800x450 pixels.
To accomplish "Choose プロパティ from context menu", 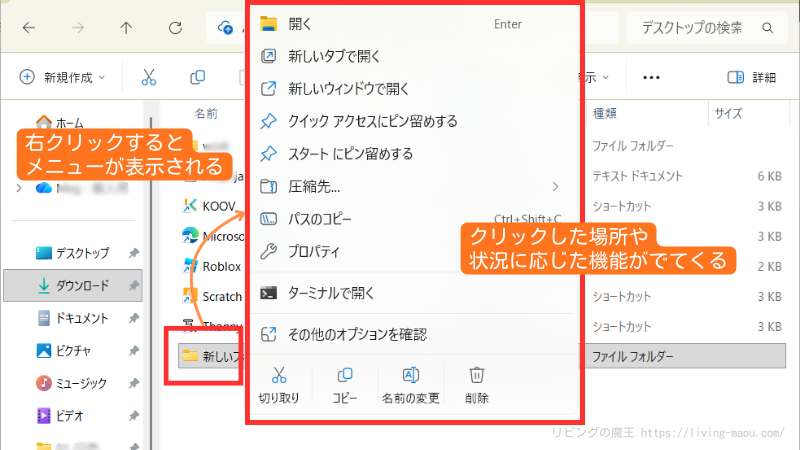I will [x=314, y=251].
